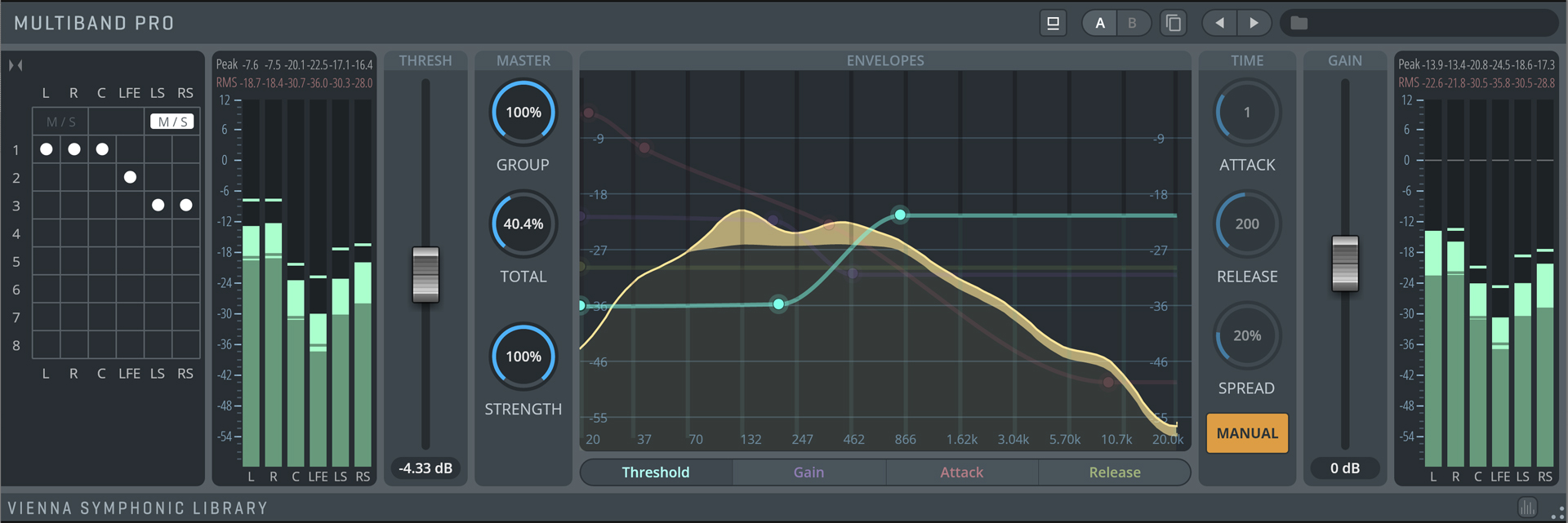Toggle the MANUAL time mode button
This screenshot has height=523, width=1568.
click(1246, 433)
